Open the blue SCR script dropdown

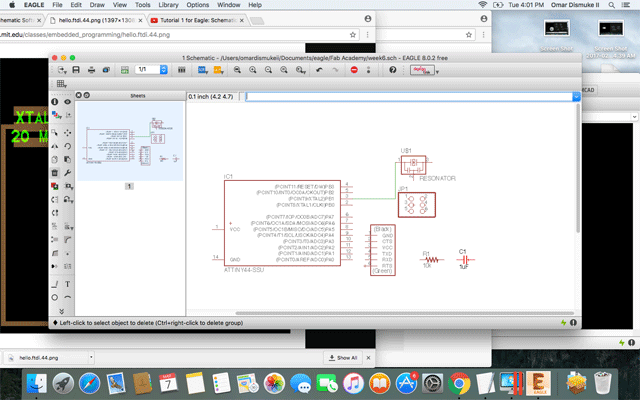click(202, 70)
